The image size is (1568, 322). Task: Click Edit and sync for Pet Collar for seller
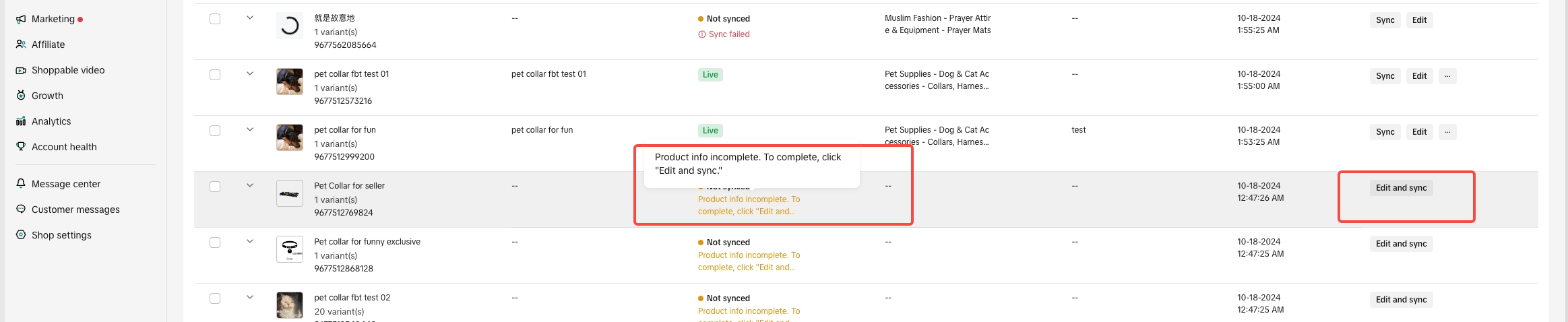click(1401, 188)
